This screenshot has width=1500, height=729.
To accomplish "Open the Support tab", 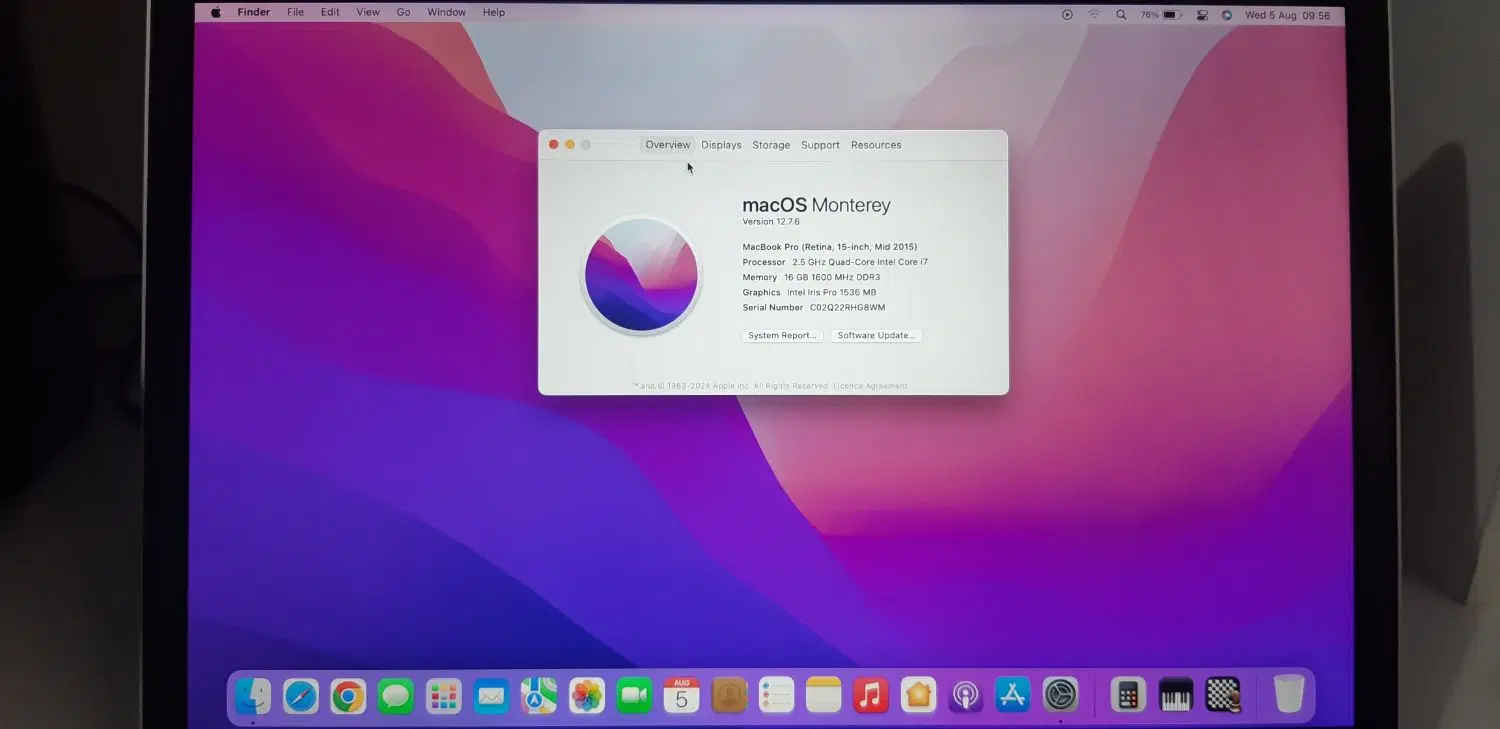I will (820, 145).
